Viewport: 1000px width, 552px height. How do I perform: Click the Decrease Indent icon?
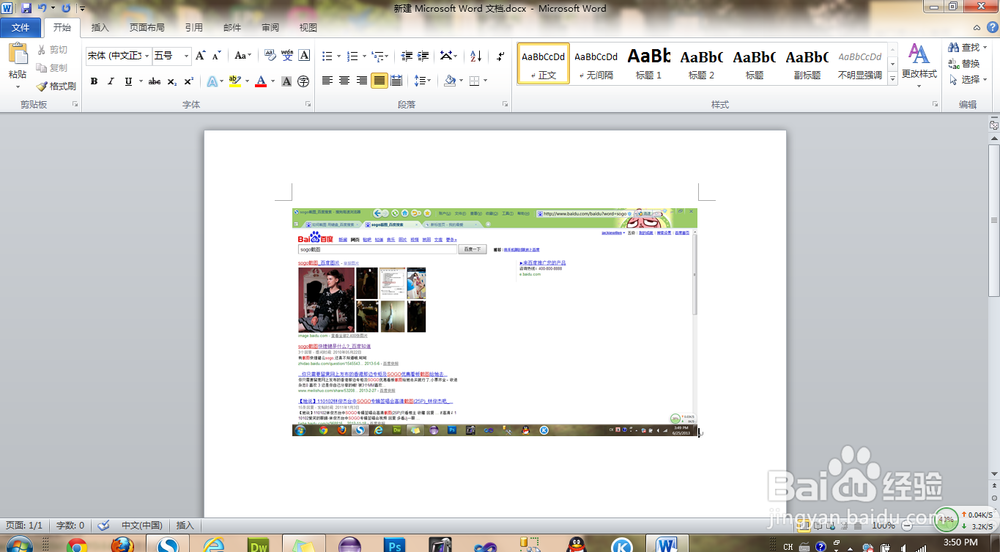406,56
